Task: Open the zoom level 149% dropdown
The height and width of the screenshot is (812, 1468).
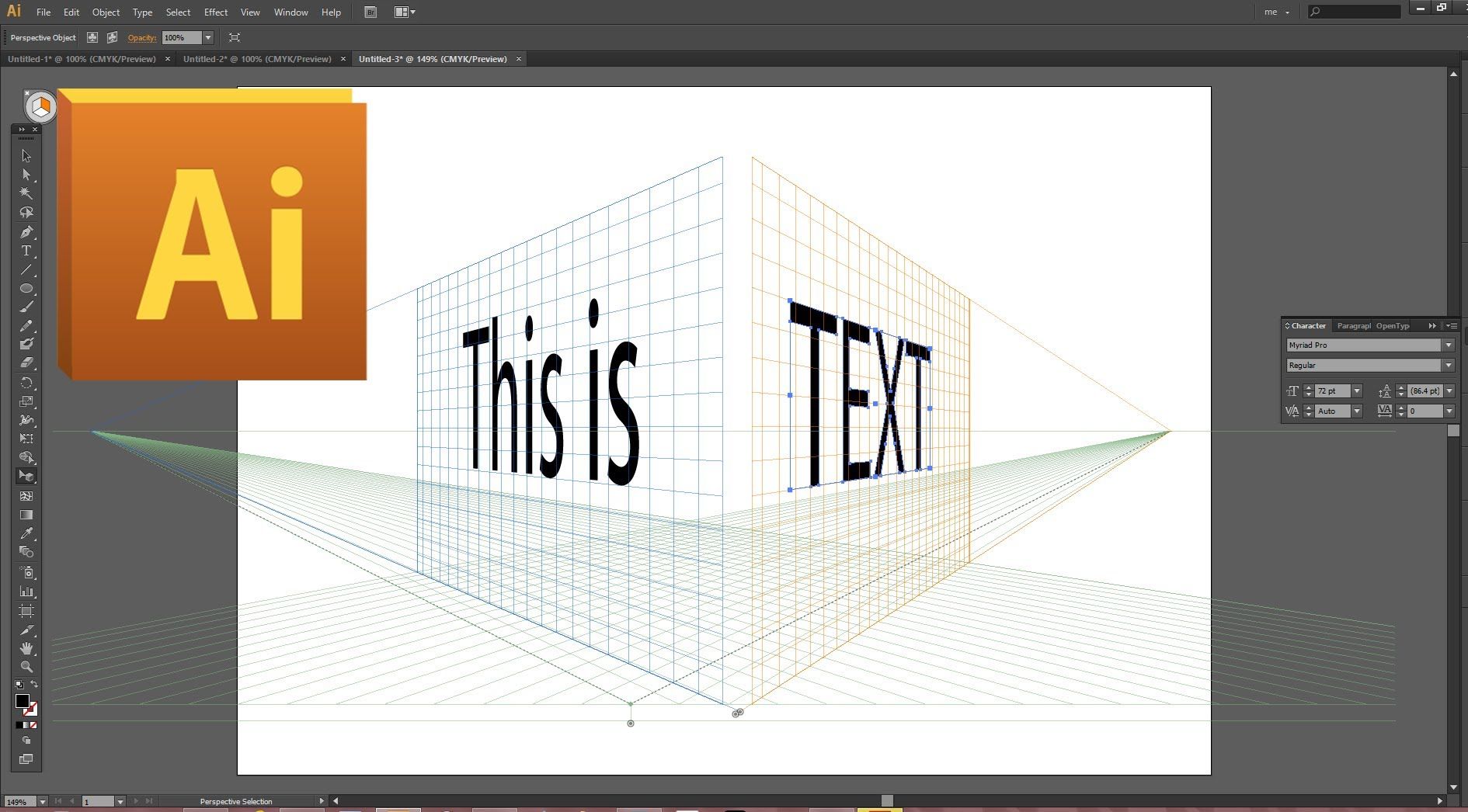Action: click(x=42, y=801)
